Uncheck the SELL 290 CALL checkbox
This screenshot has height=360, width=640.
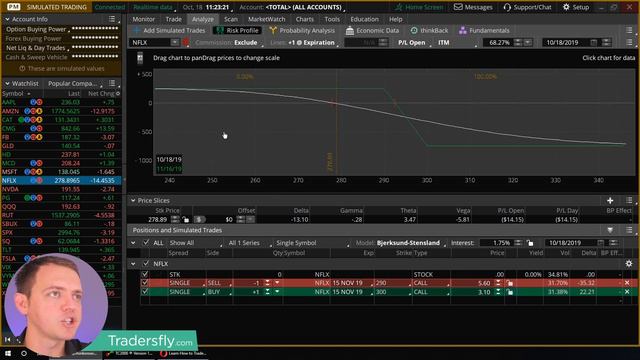pos(144,283)
